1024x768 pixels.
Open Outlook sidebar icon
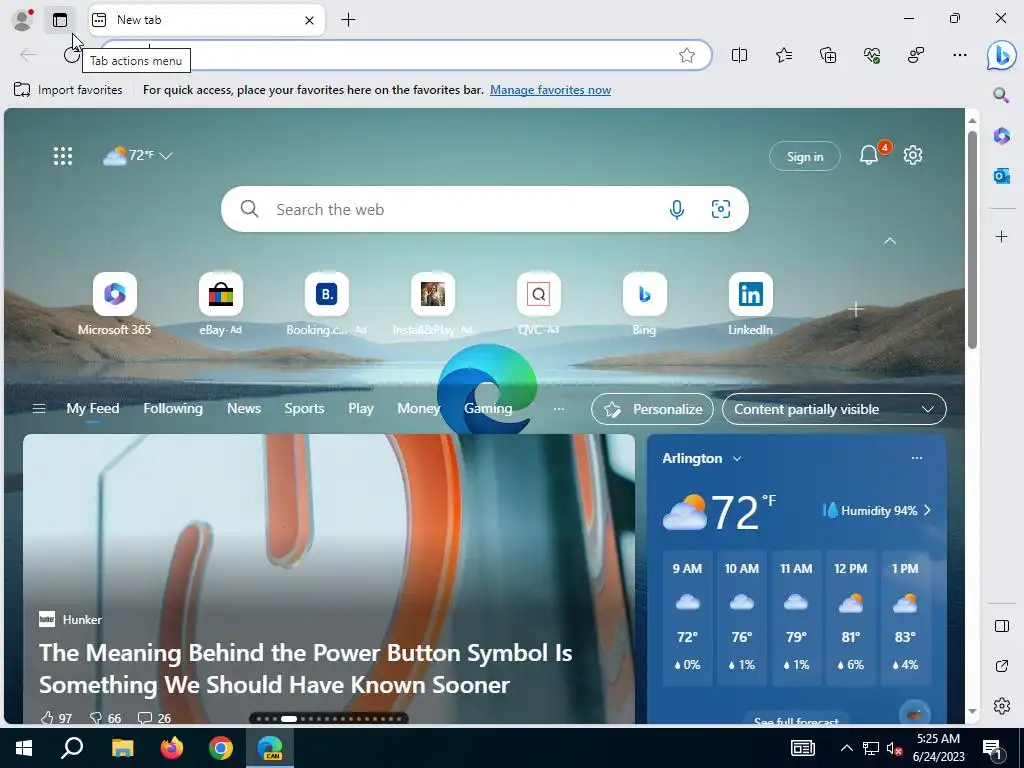(1001, 176)
